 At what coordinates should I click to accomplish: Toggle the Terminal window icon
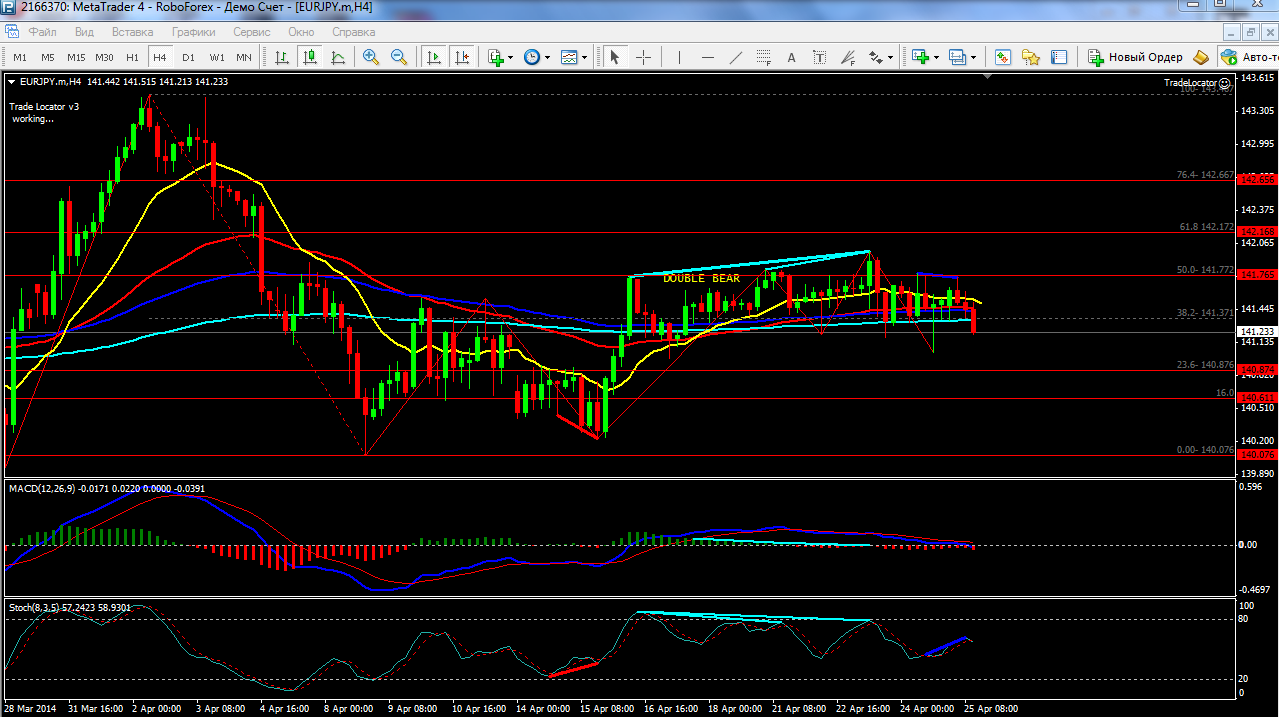point(1059,57)
